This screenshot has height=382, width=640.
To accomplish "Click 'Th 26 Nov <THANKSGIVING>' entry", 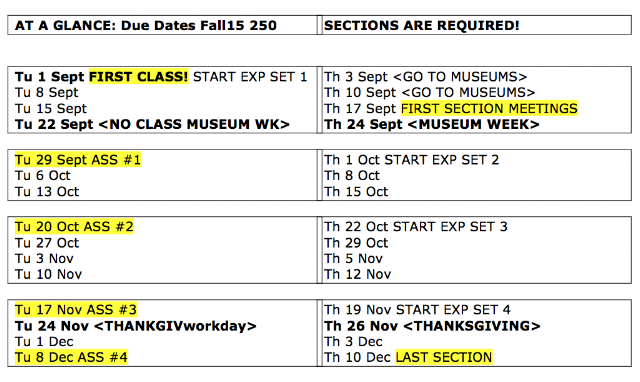I will tap(432, 326).
